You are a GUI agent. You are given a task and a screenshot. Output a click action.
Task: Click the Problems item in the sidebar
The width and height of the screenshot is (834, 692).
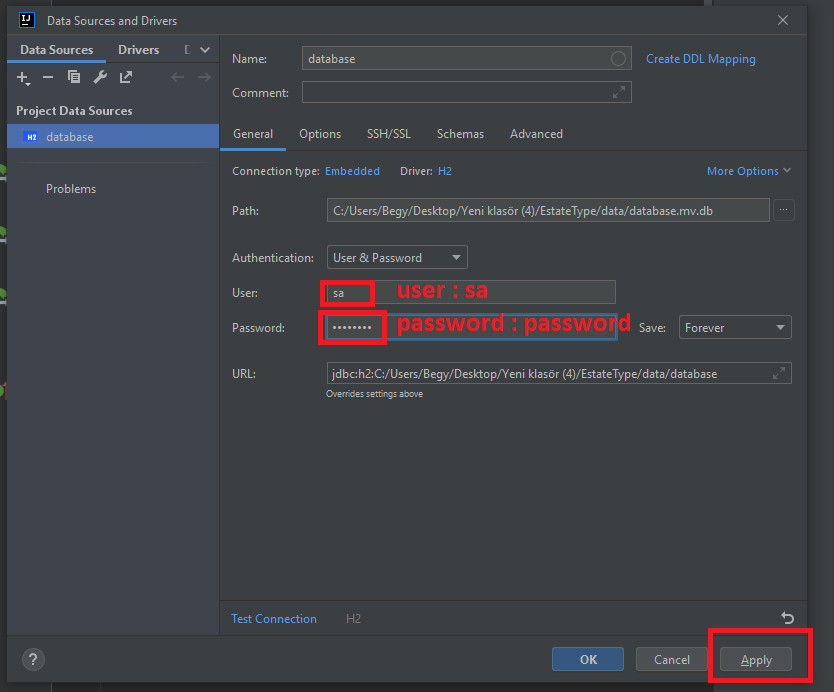click(x=71, y=189)
